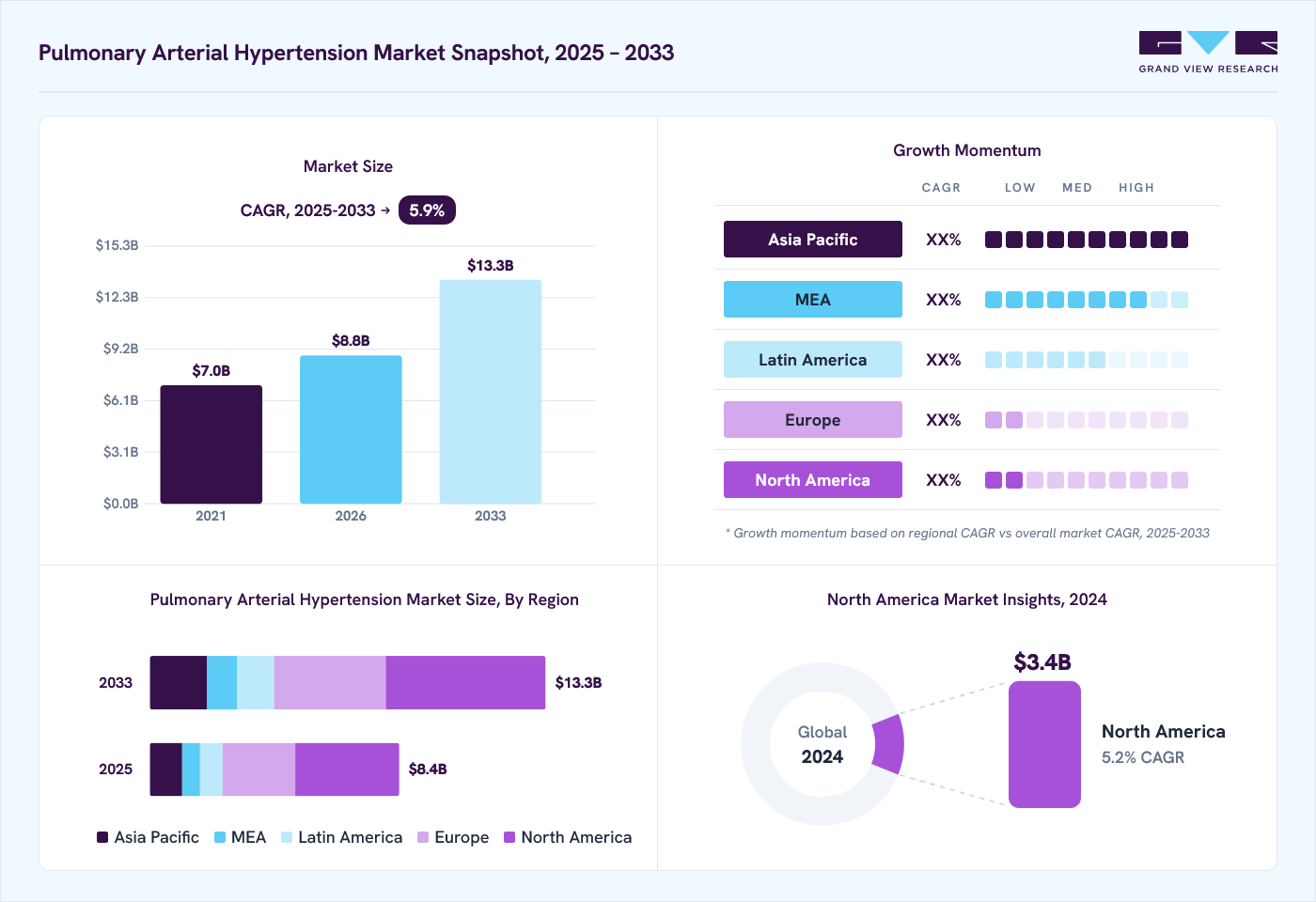The width and height of the screenshot is (1316, 902).
Task: Click the Asia Pacific XX% CAGR value
Action: click(x=944, y=240)
